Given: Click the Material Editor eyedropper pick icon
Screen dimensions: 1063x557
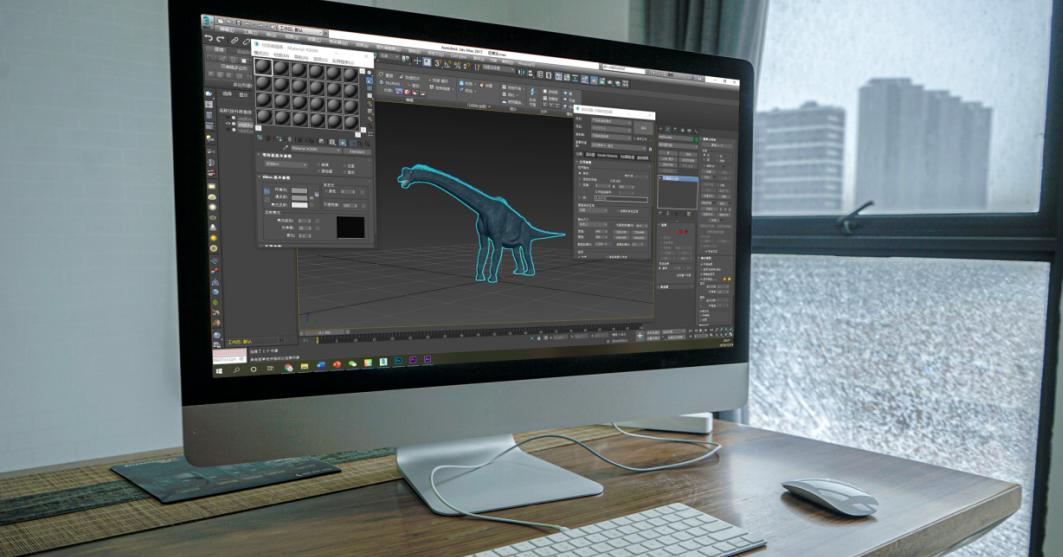Looking at the screenshot, I should (x=285, y=147).
